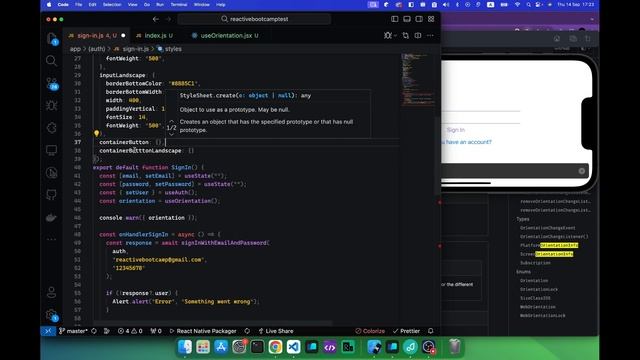Expand '(auth)' breadcrumb segment
Viewport: 640px width, 360px height.
click(x=97, y=49)
